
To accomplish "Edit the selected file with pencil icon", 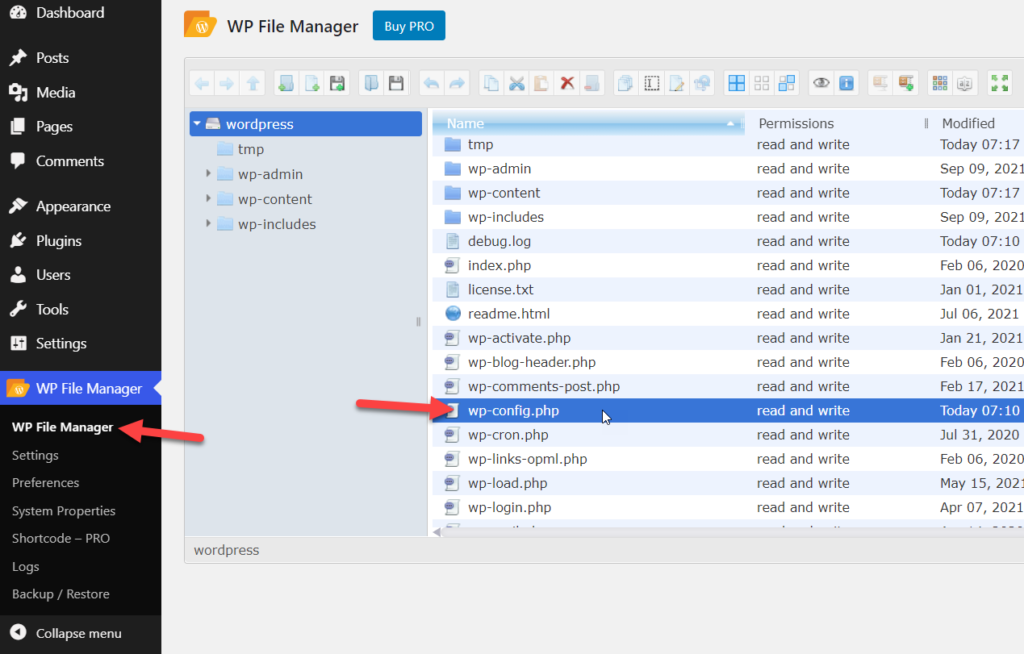I will 677,84.
